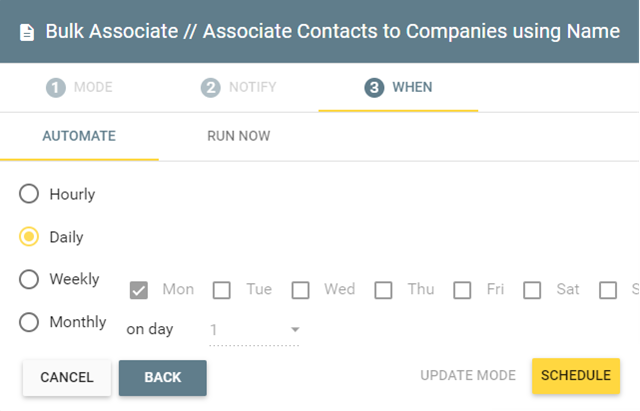This screenshot has width=640, height=411.
Task: Click the step 2 circle icon
Action: click(x=211, y=87)
